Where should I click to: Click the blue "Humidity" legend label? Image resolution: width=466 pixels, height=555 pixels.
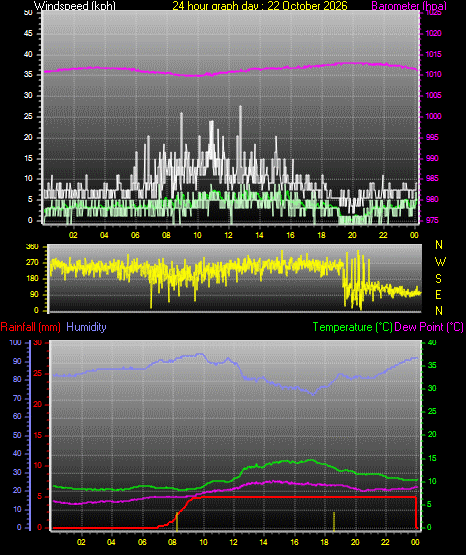click(86, 327)
